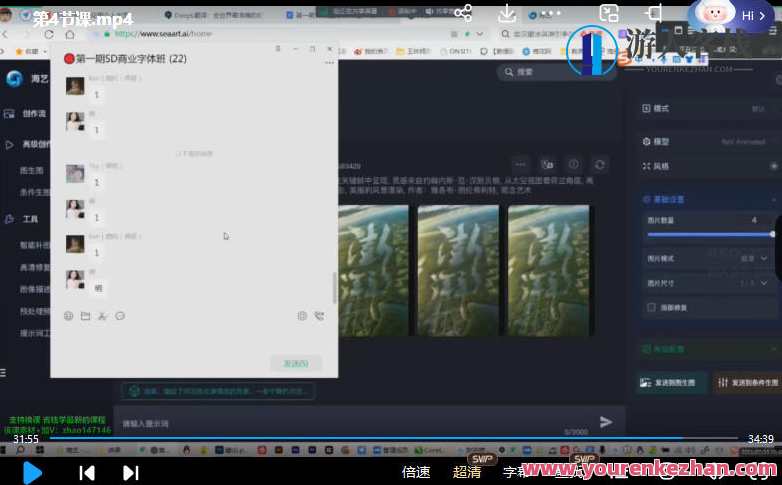782x485 pixels.
Task: Select 图生图 in the SeaArt sidebar
Action: (x=31, y=171)
